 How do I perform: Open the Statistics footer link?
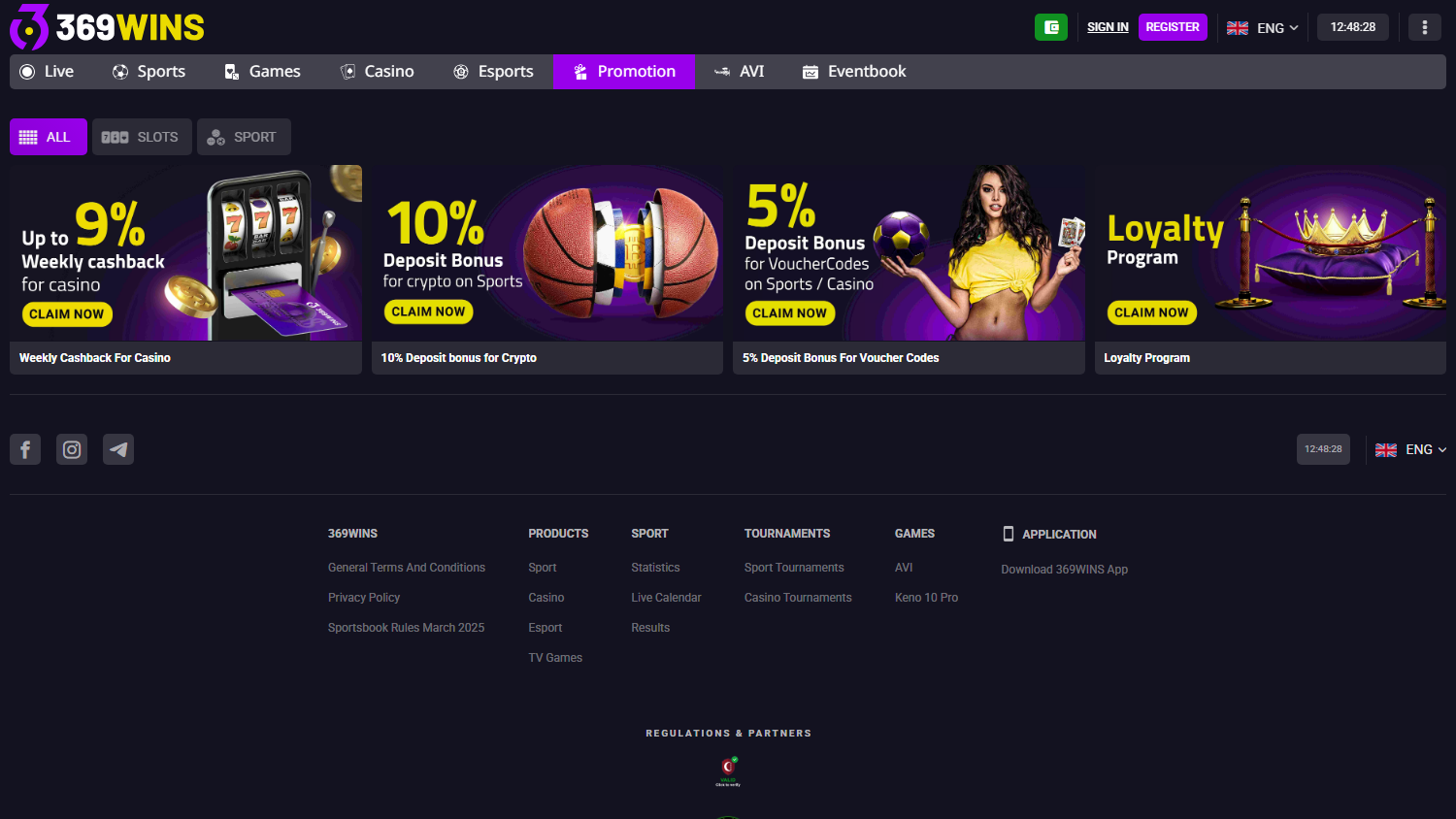pos(655,568)
